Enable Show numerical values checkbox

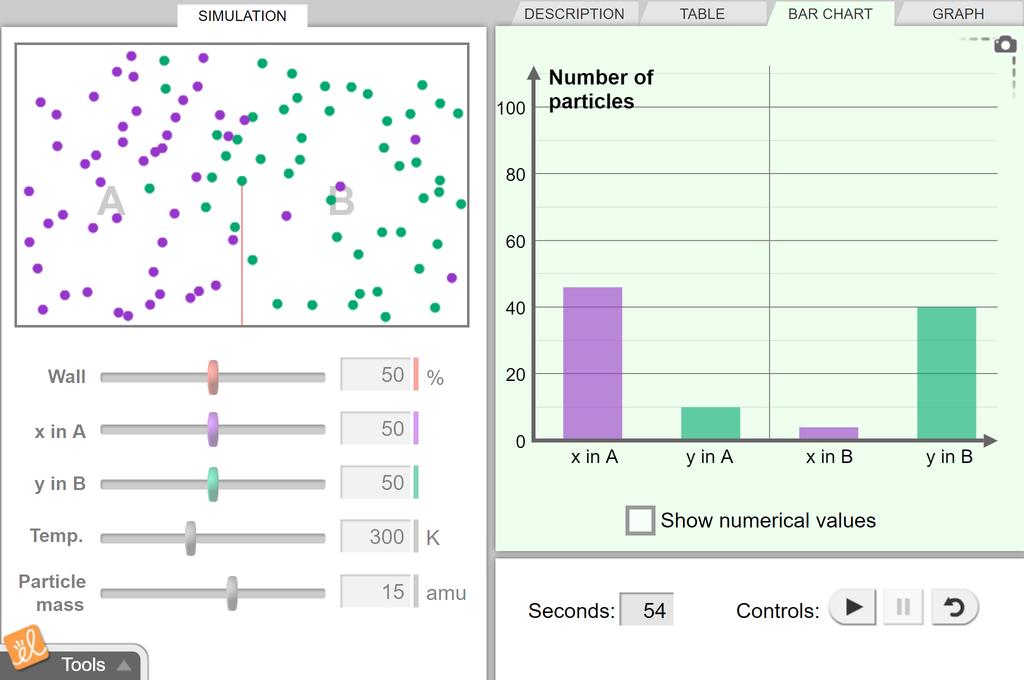point(640,520)
